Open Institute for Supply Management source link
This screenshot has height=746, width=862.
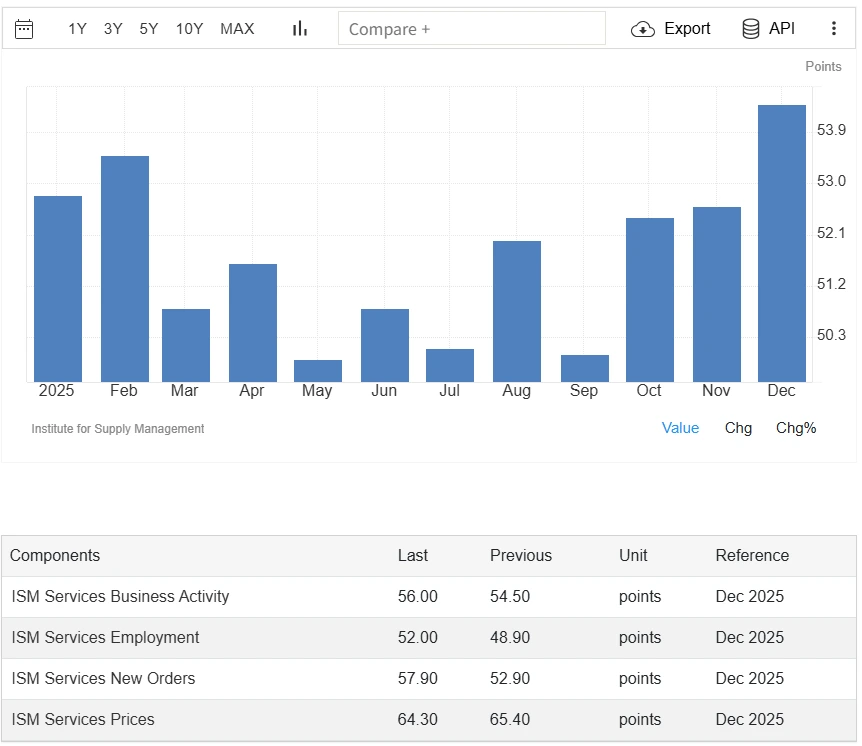[x=118, y=429]
